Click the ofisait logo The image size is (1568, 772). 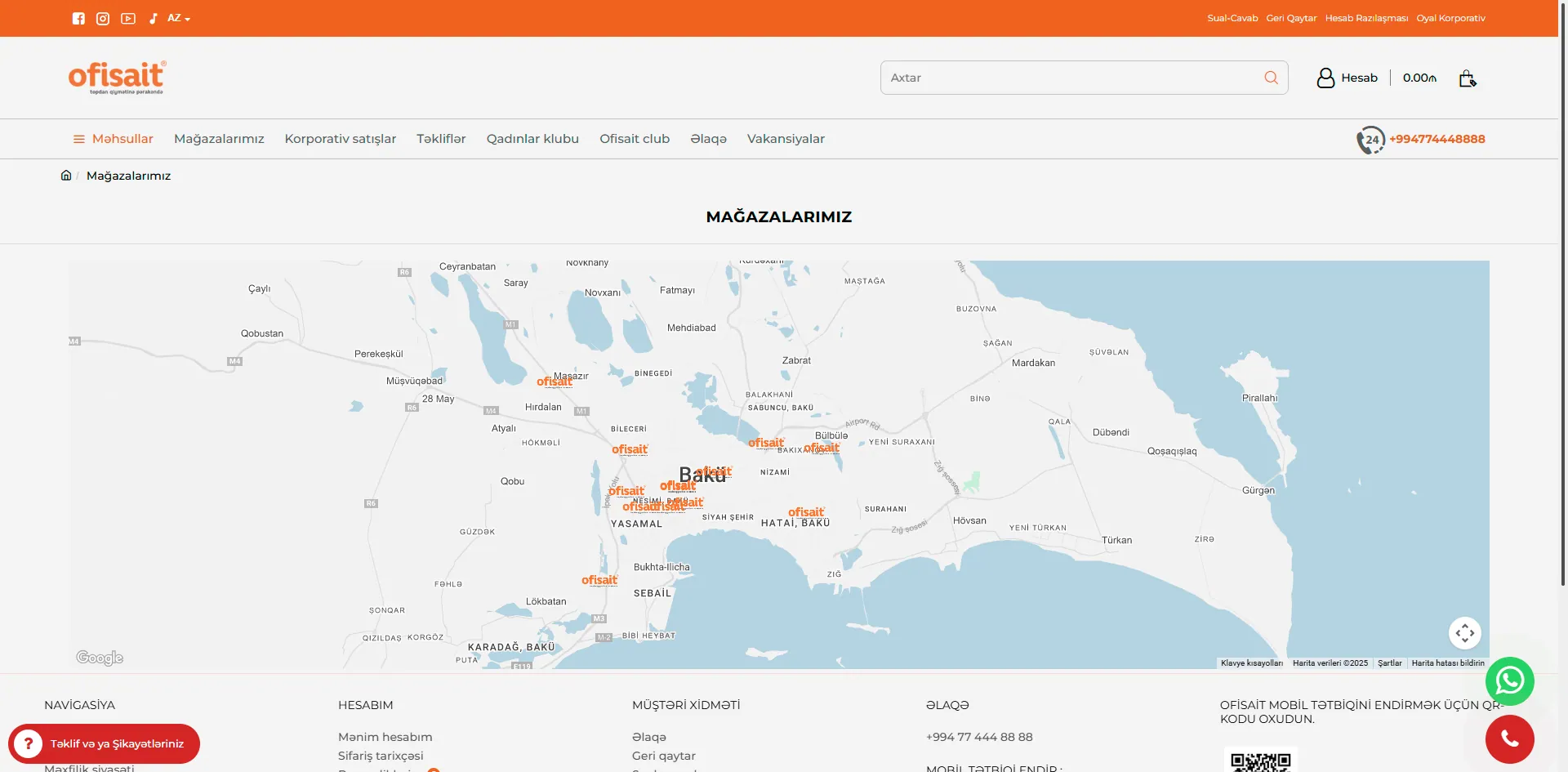[x=118, y=78]
